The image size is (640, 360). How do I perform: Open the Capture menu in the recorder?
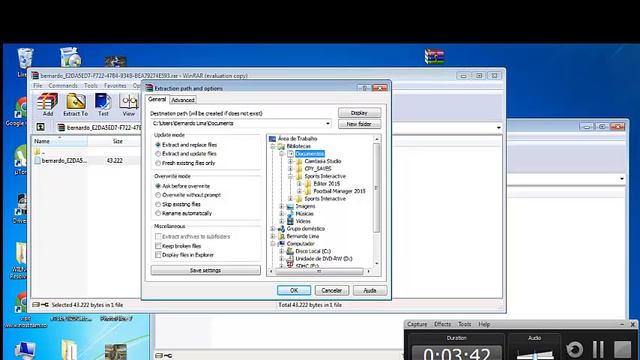pos(417,324)
